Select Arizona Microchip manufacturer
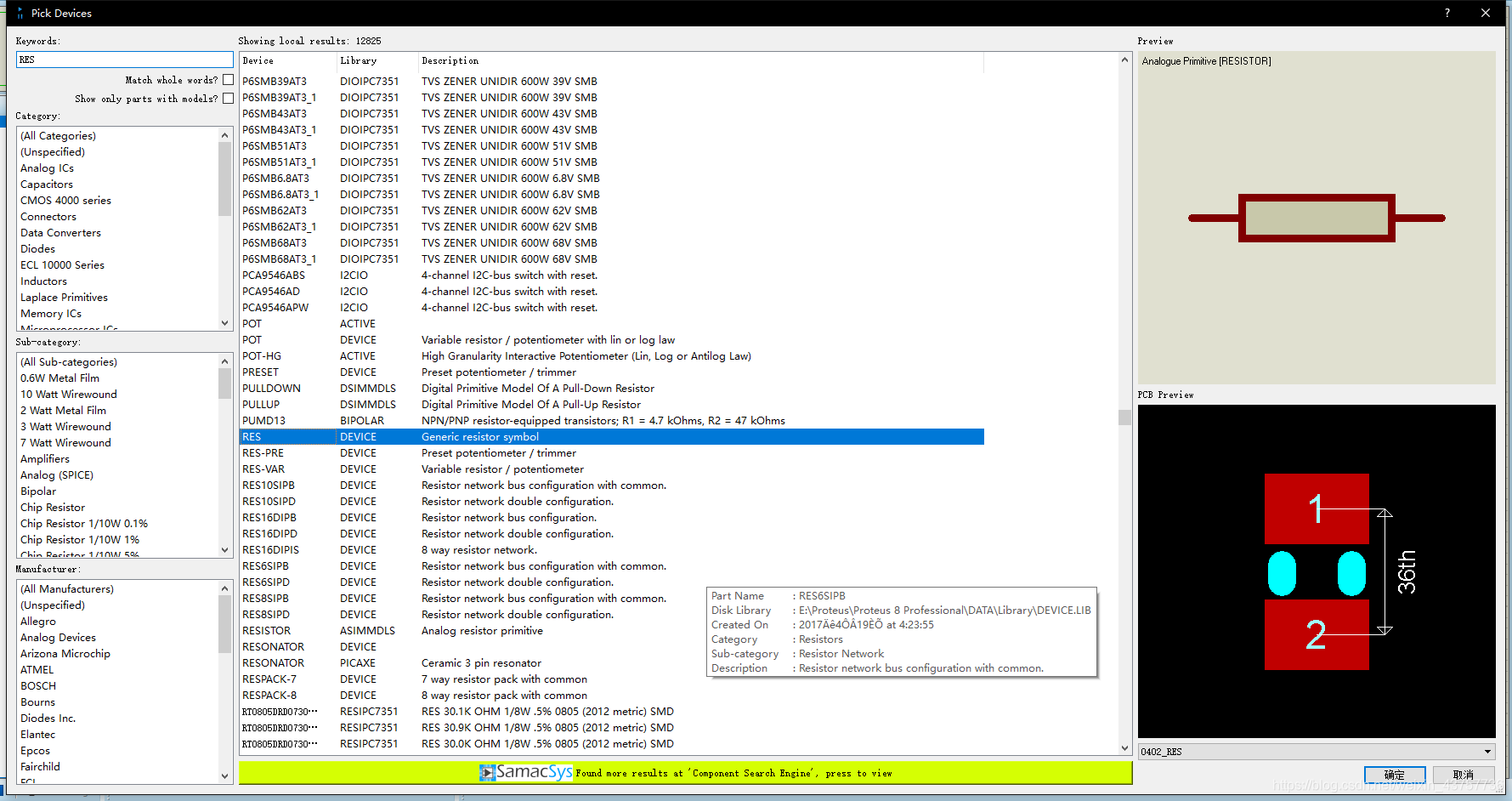 coord(65,653)
